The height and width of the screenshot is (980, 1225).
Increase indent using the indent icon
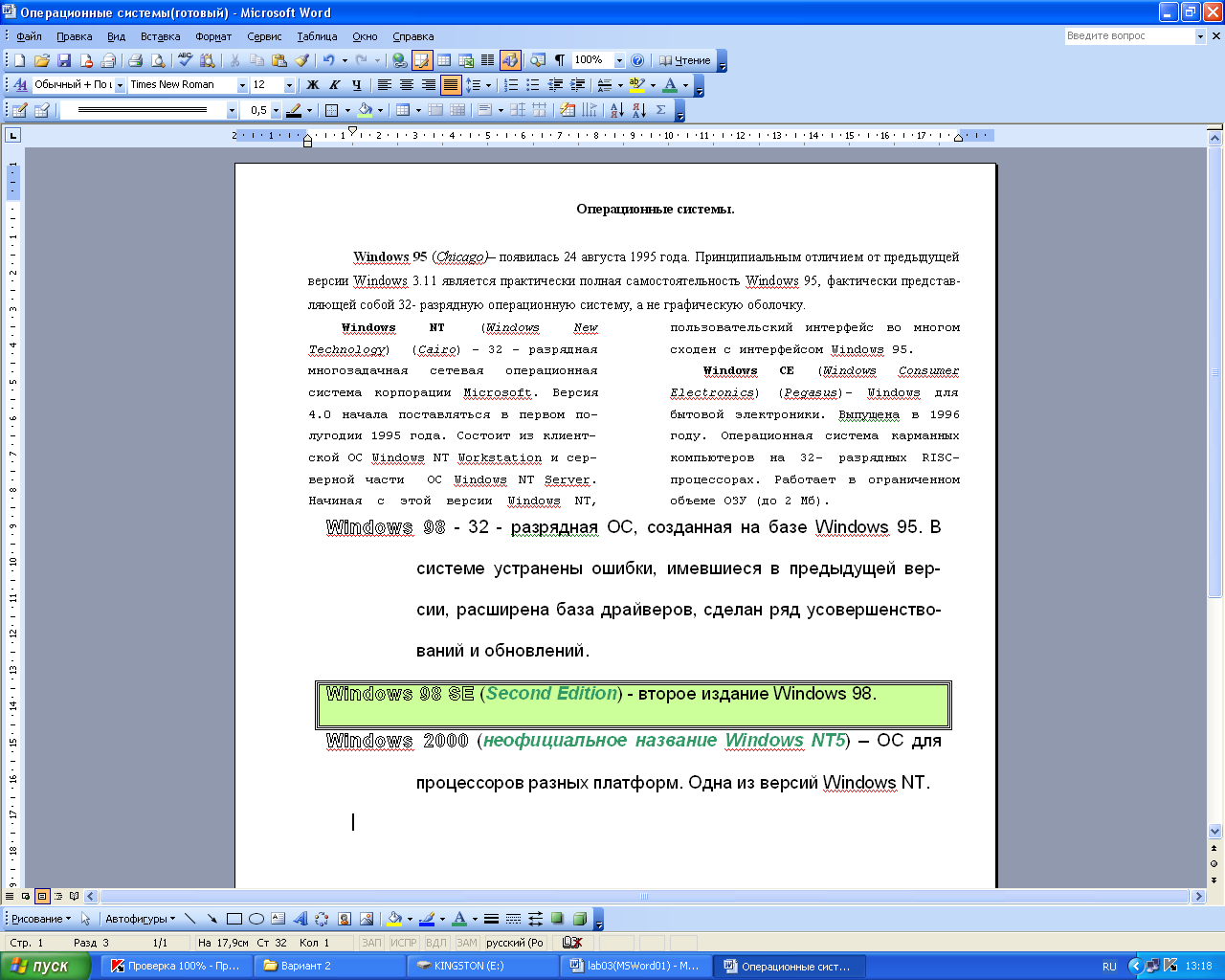(578, 85)
